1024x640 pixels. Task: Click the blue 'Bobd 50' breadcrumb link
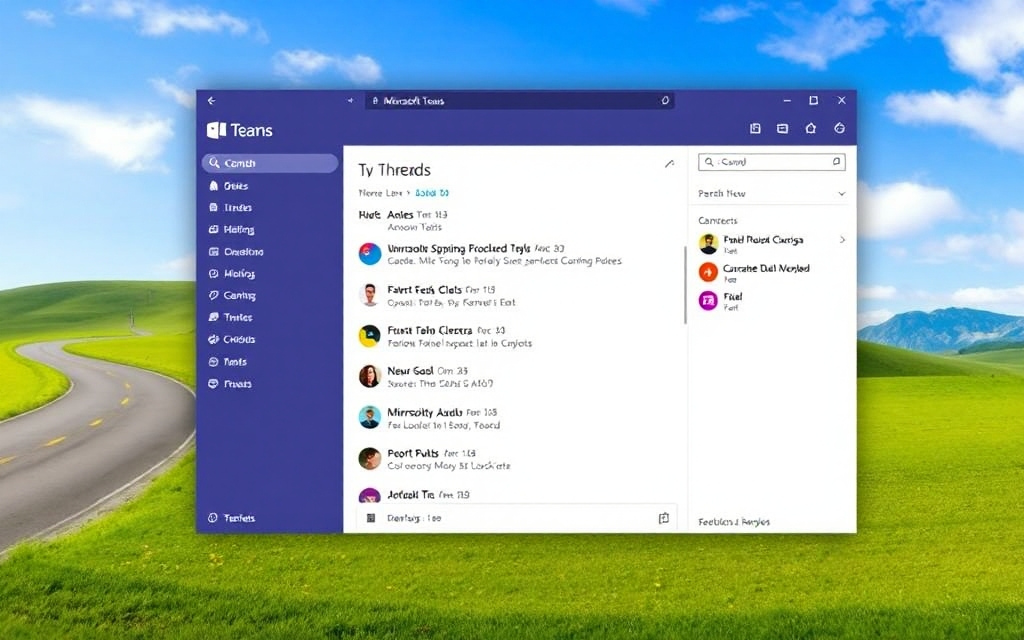[432, 193]
